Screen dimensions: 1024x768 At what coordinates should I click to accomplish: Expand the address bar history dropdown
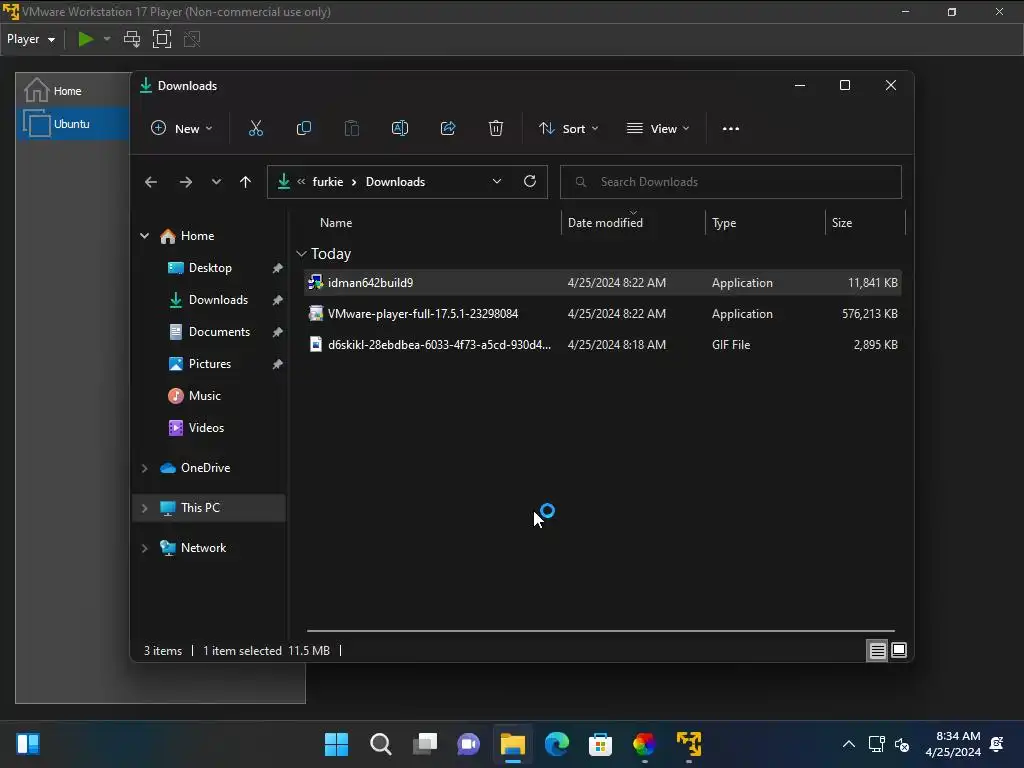pyautogui.click(x=496, y=182)
